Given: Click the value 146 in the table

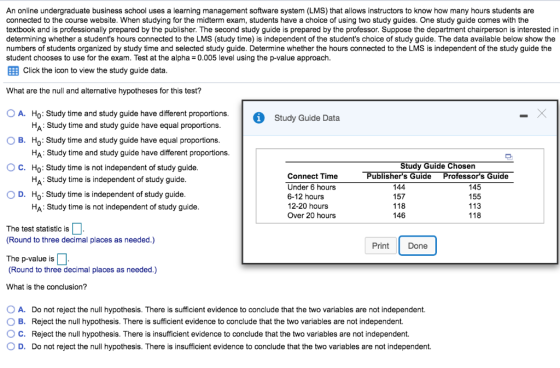Looking at the screenshot, I should click(x=399, y=215).
